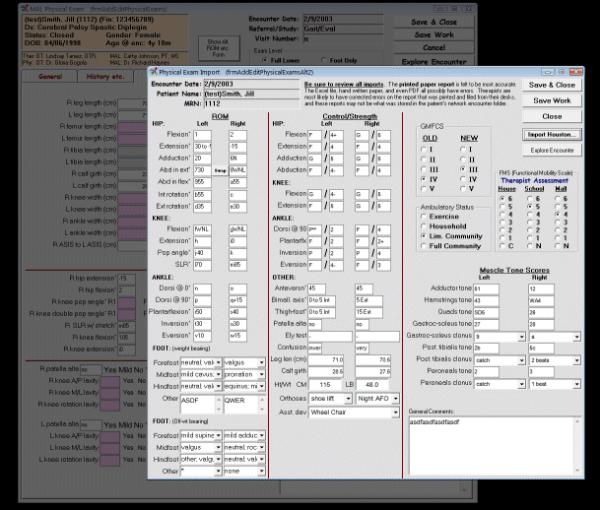Click the LB weight field showing 48.0

(372, 385)
